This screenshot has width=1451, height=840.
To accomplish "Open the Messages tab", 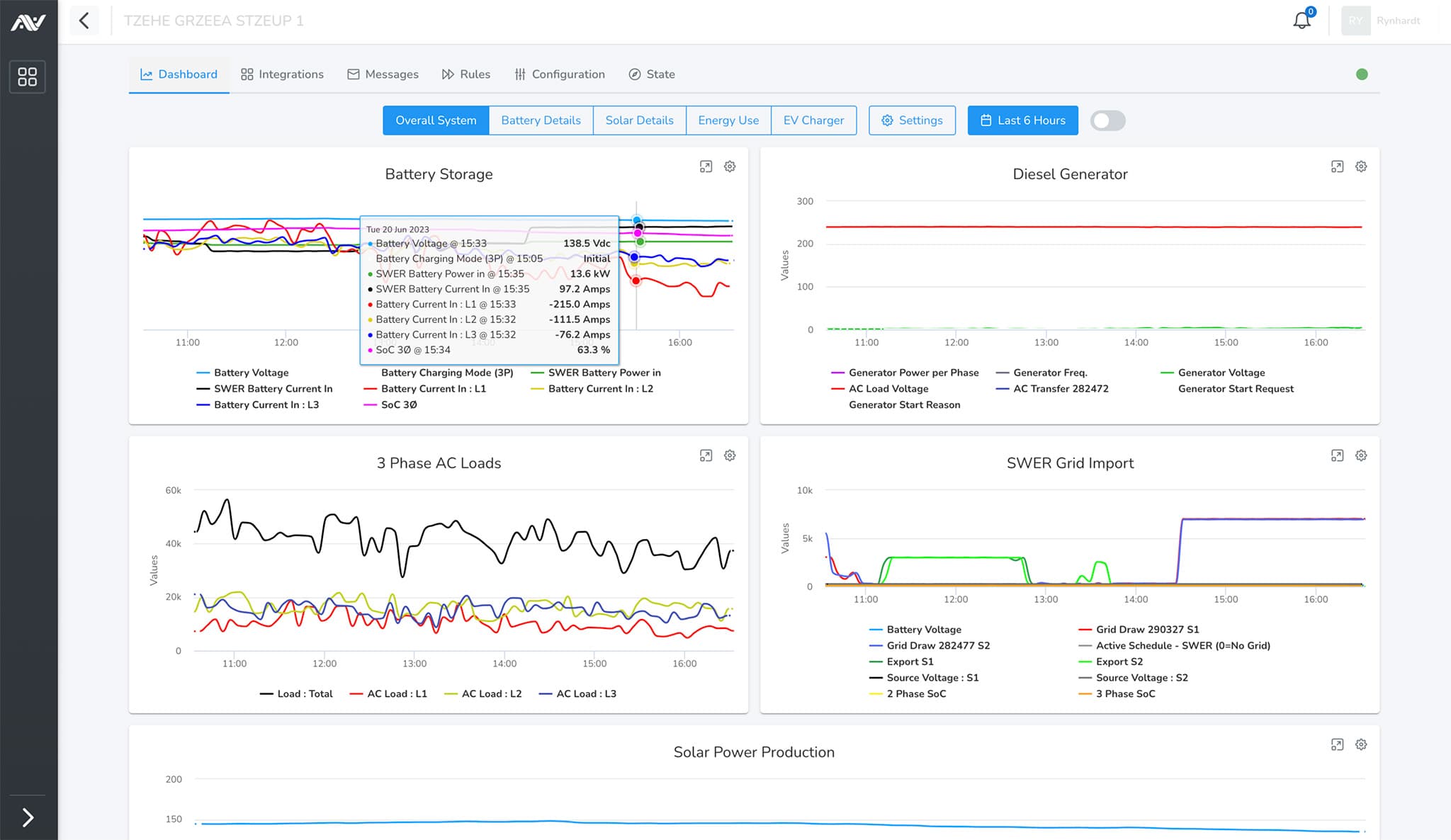I will point(383,74).
